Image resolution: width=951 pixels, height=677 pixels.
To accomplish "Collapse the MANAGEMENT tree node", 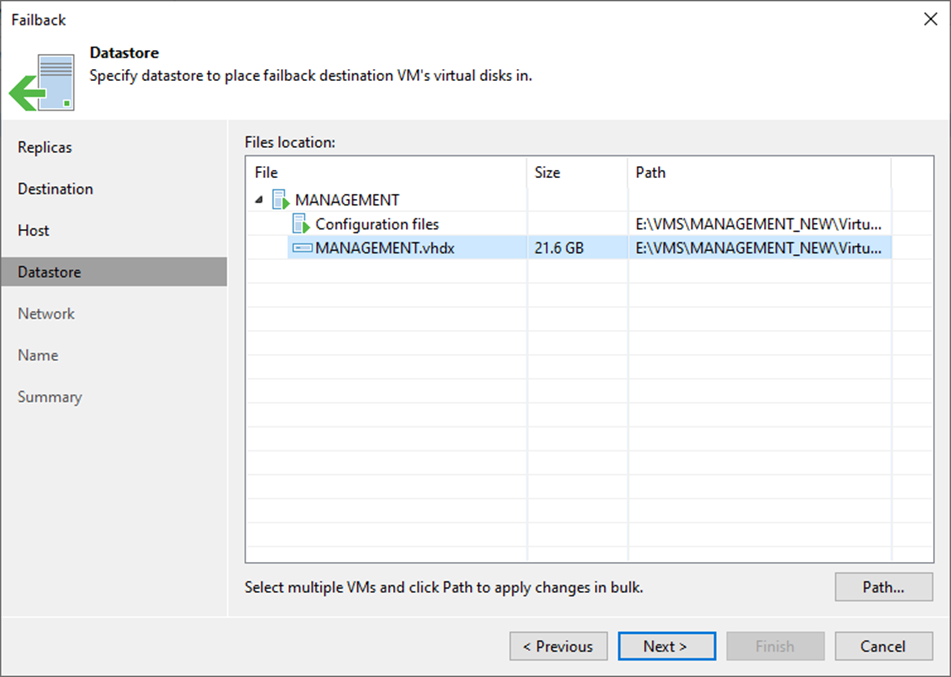I will tap(260, 200).
